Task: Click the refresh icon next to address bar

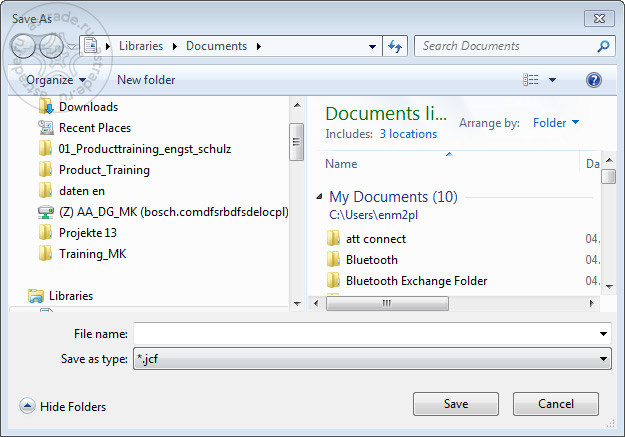Action: [x=395, y=46]
